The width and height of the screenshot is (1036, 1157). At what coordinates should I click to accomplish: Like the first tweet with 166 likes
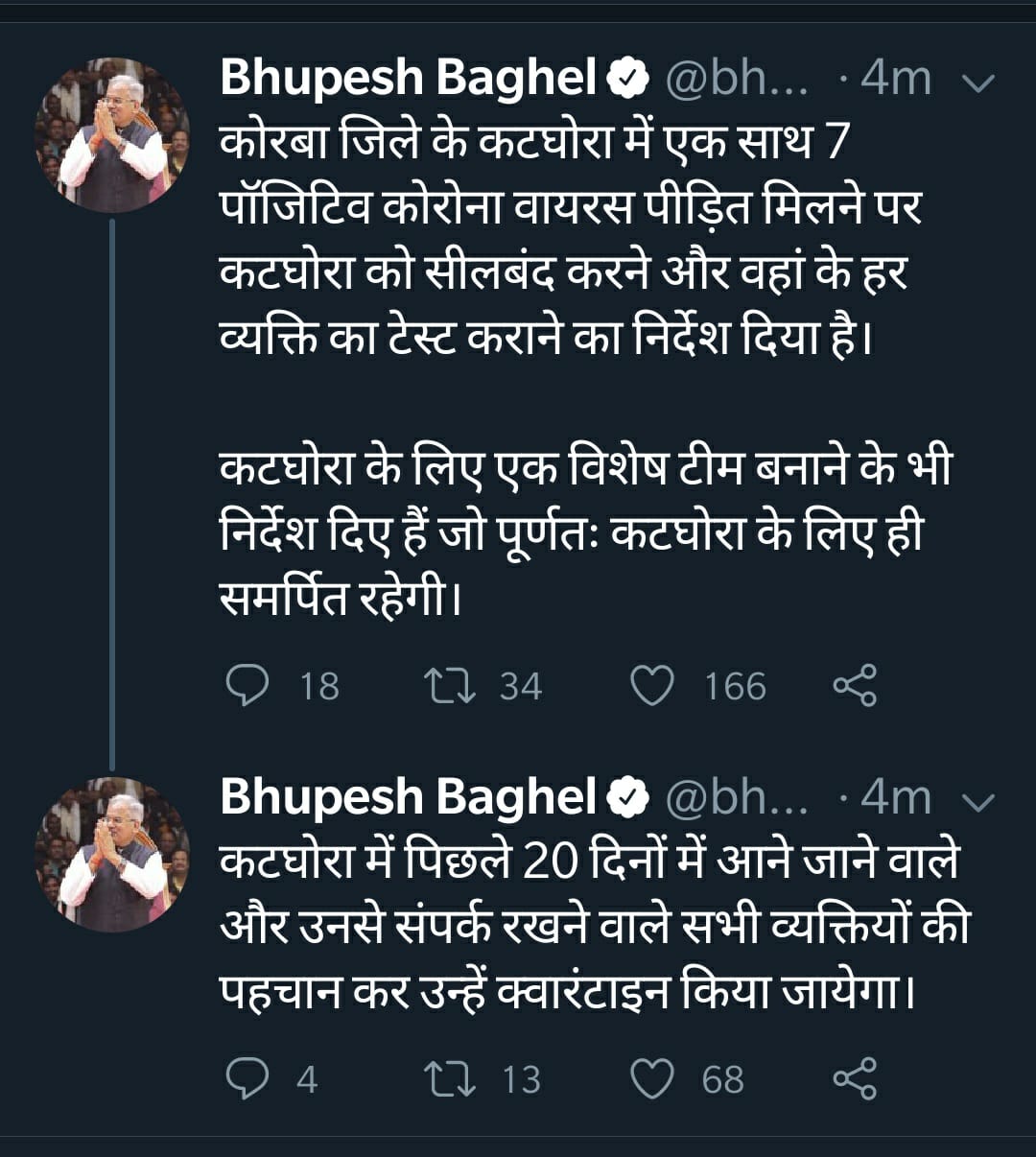point(652,686)
